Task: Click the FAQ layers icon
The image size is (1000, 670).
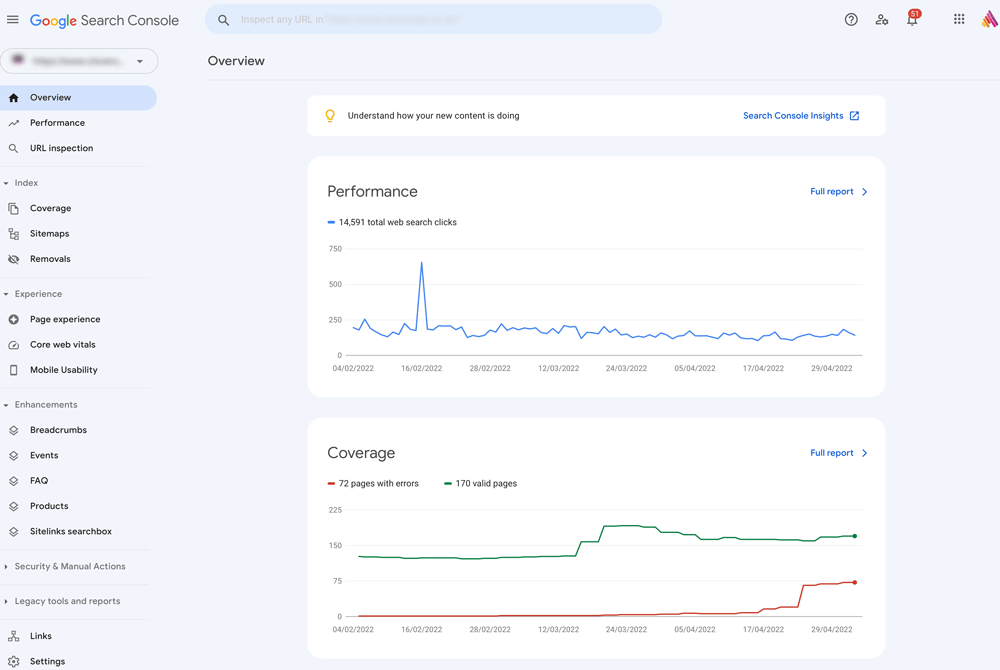Action: (13, 481)
